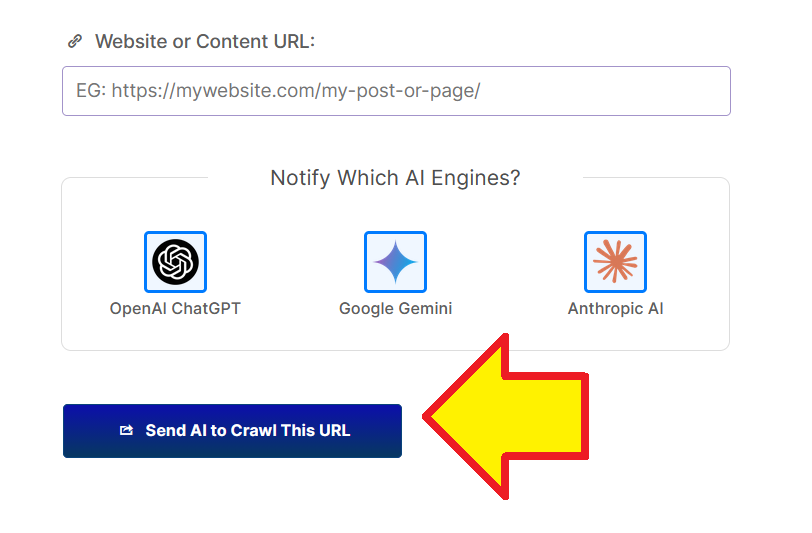The height and width of the screenshot is (533, 812).
Task: Click the yellow arrow's rectangular tail
Action: pyautogui.click(x=560, y=417)
